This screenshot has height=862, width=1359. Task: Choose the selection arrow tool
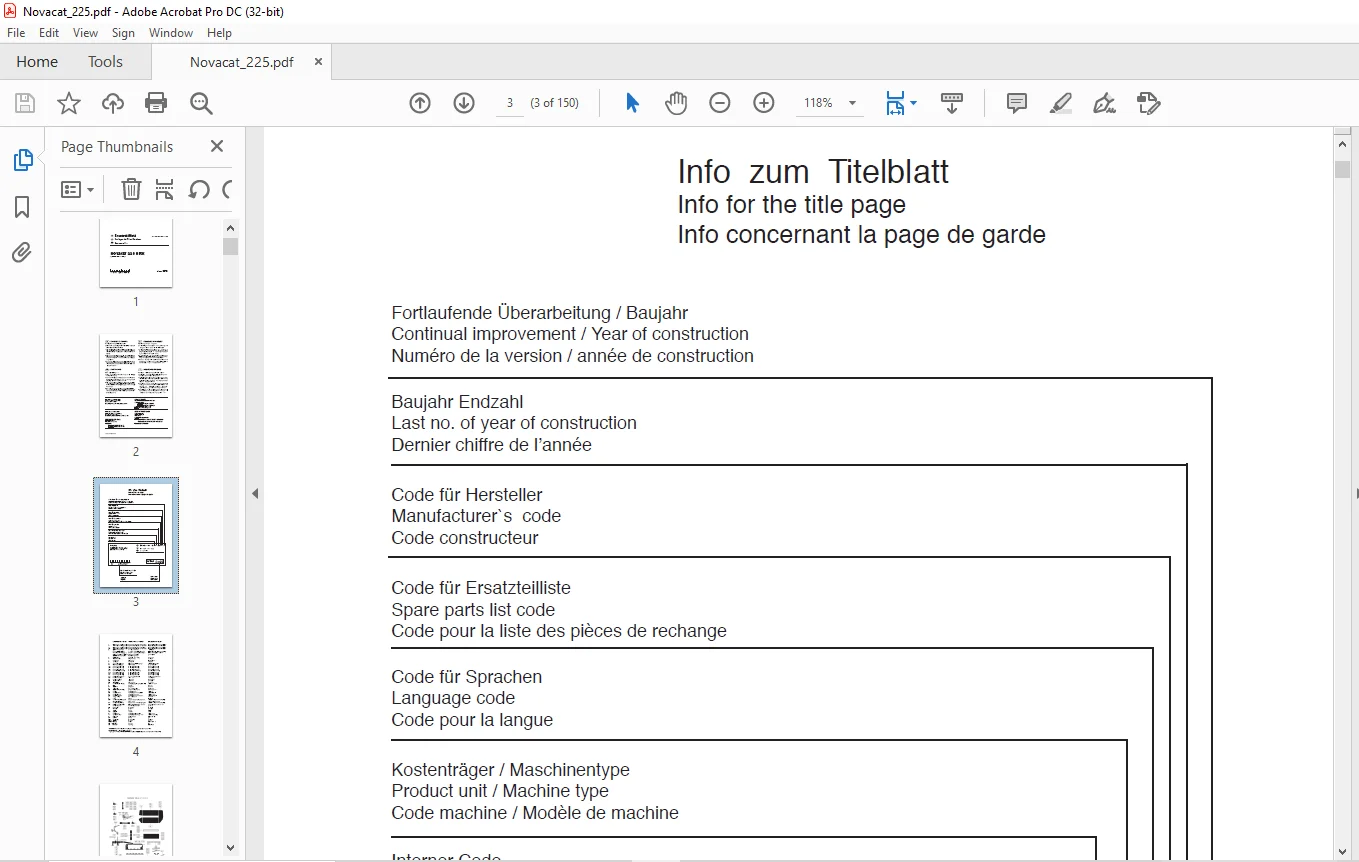[632, 103]
